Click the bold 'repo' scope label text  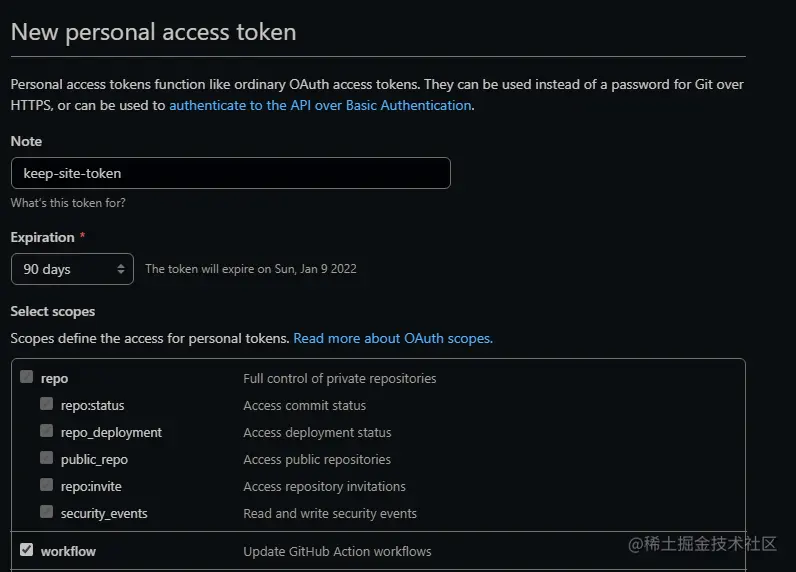(54, 379)
